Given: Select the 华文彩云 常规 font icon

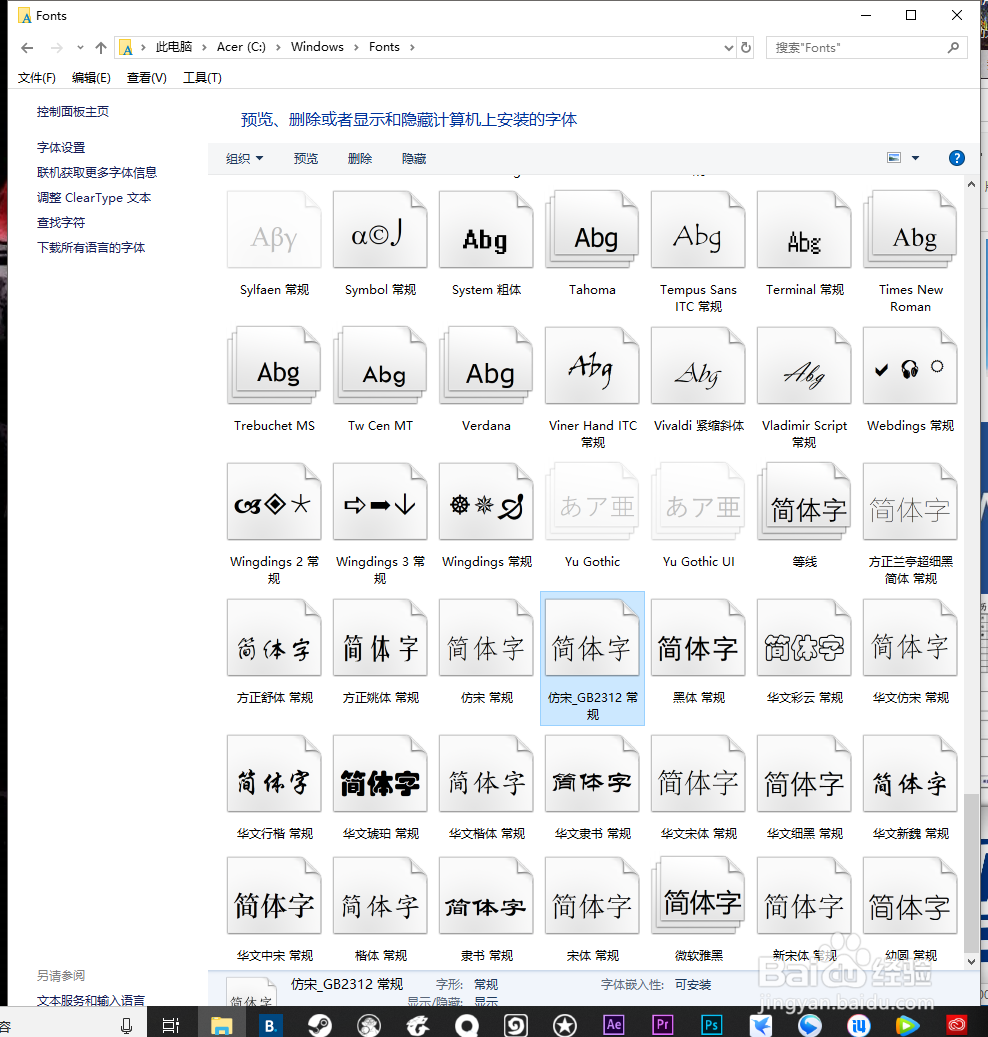Looking at the screenshot, I should coord(804,638).
